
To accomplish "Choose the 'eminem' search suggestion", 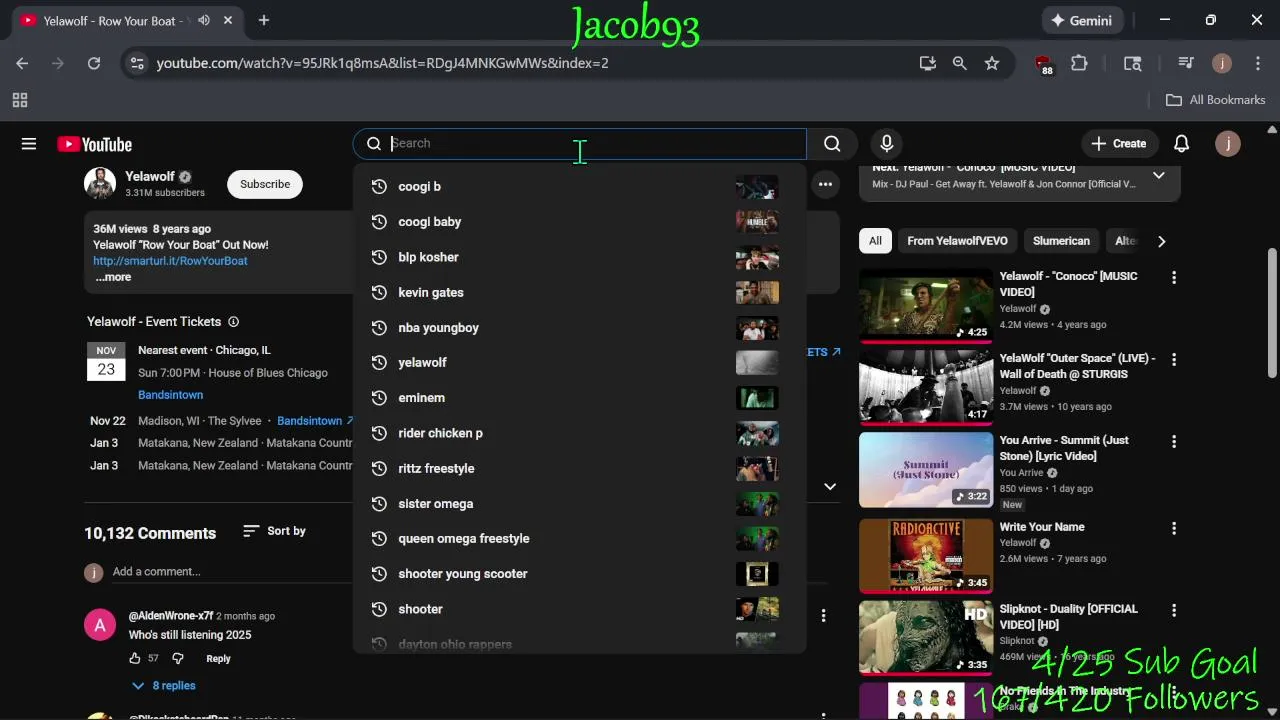I will click(x=579, y=398).
